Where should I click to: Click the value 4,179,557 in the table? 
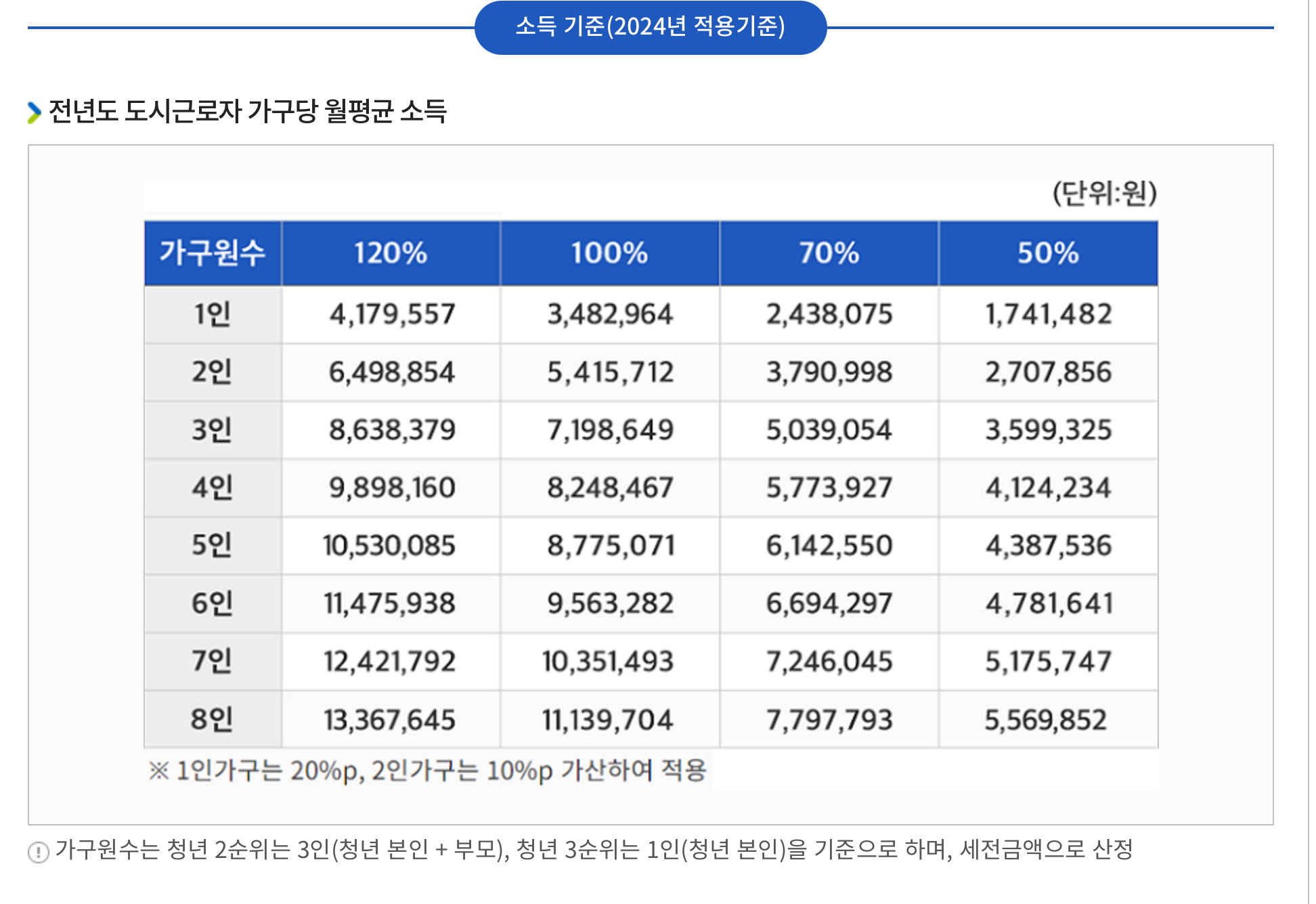tap(392, 315)
